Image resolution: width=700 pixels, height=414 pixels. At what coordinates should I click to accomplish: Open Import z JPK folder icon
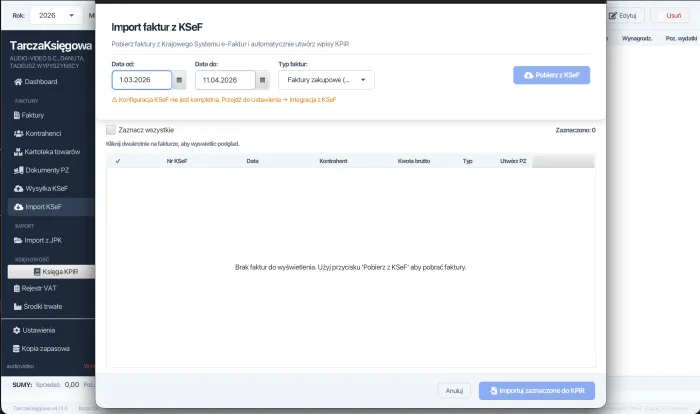pyautogui.click(x=18, y=240)
